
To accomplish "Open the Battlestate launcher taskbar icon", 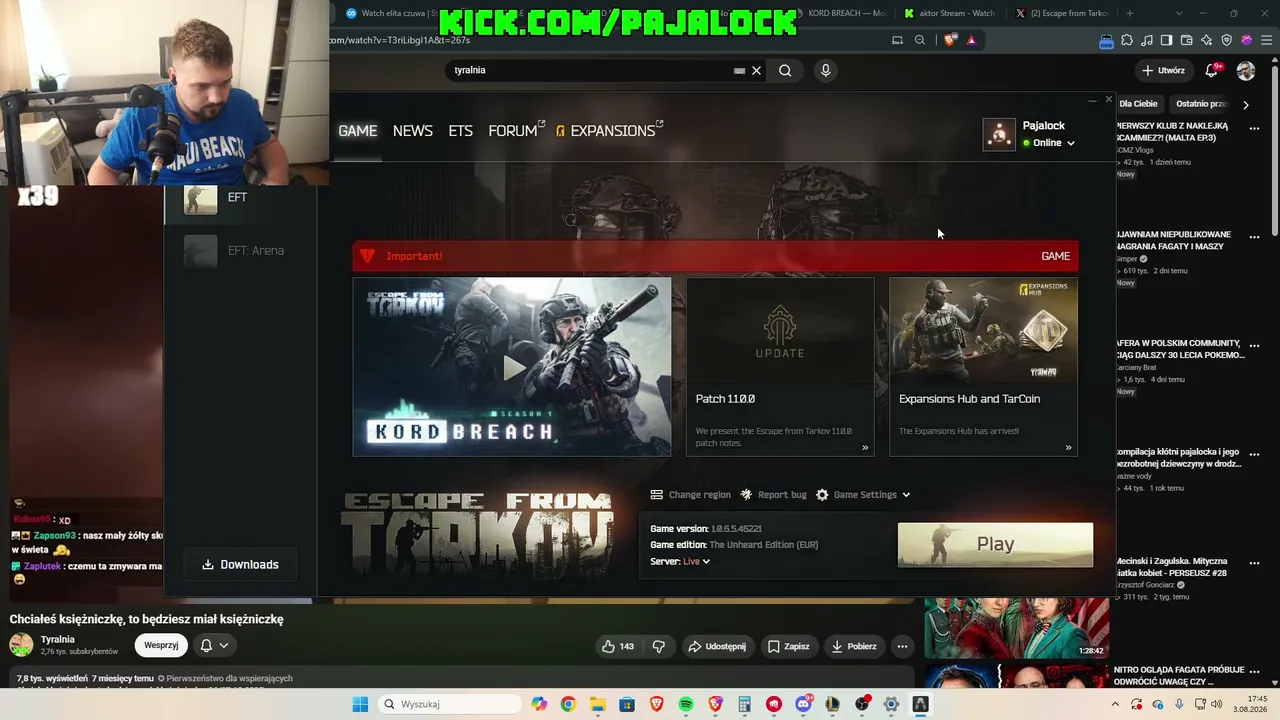I will [920, 704].
